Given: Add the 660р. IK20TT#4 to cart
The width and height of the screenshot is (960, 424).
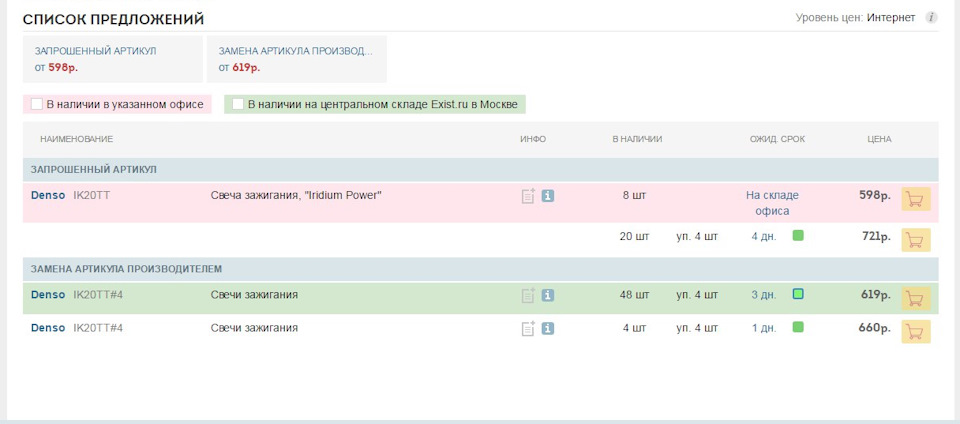Looking at the screenshot, I should click(x=915, y=332).
